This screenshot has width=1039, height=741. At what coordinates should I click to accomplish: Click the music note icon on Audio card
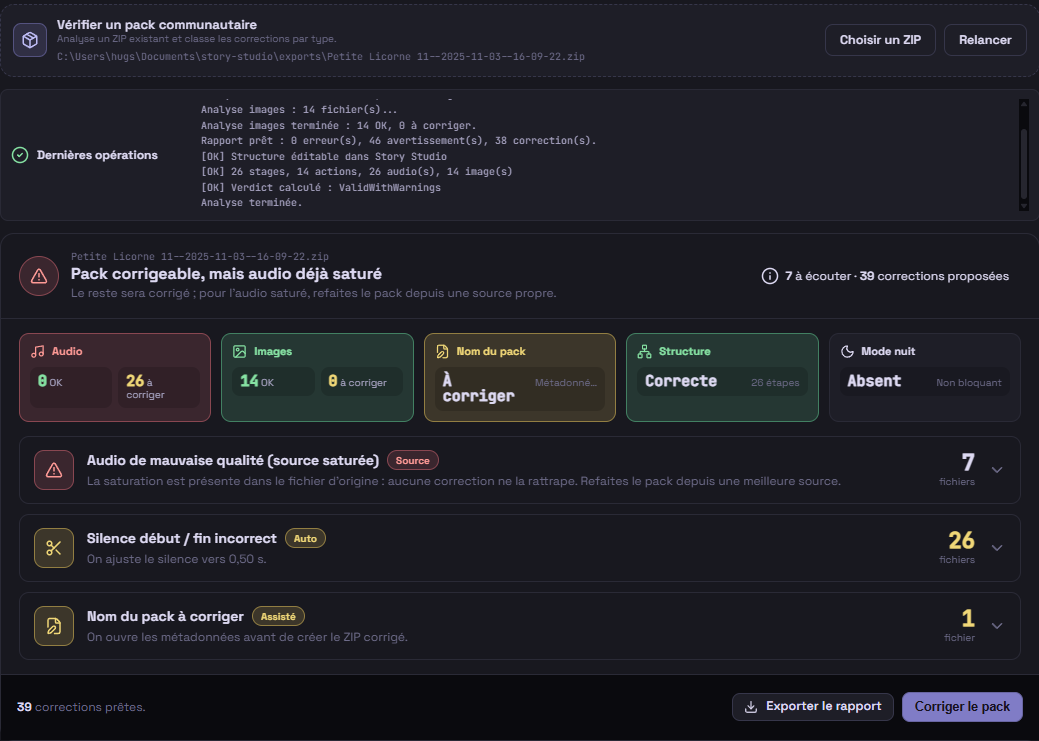tap(38, 351)
